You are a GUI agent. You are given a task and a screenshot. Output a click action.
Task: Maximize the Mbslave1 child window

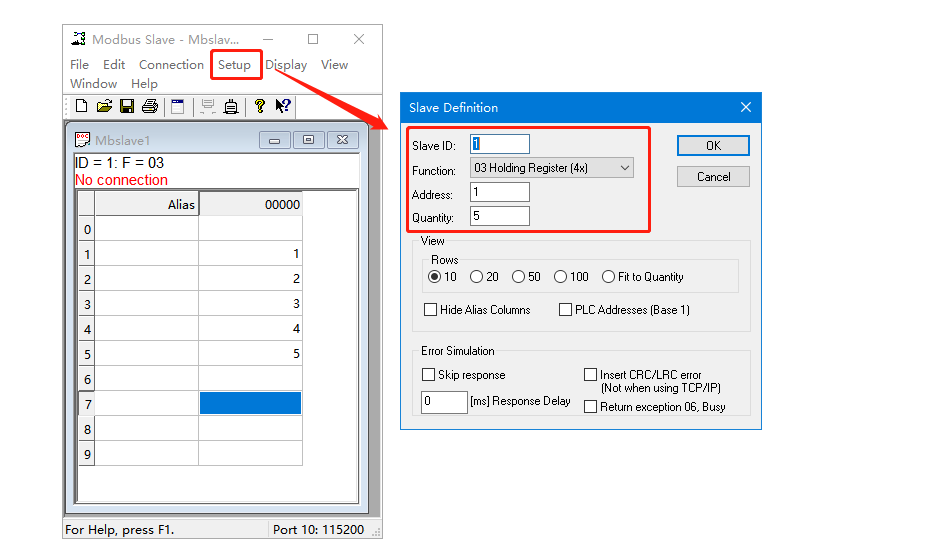308,140
